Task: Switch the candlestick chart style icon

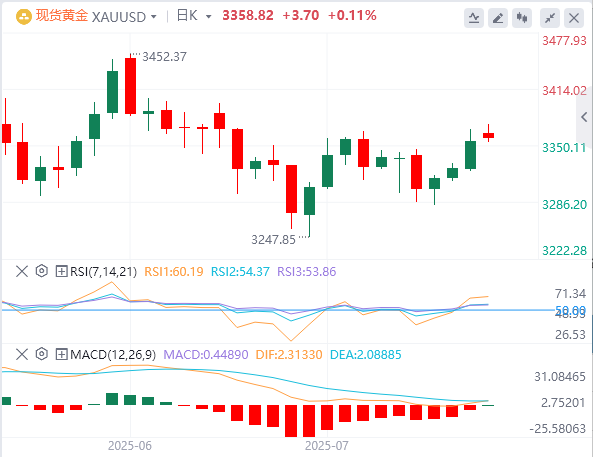Action: 522,18
